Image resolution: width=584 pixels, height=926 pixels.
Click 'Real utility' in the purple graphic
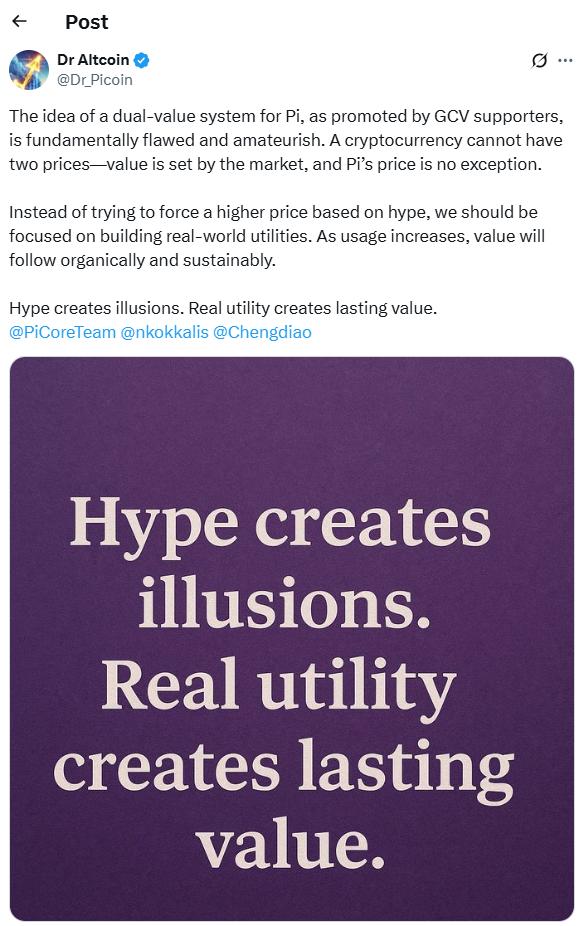(x=279, y=687)
